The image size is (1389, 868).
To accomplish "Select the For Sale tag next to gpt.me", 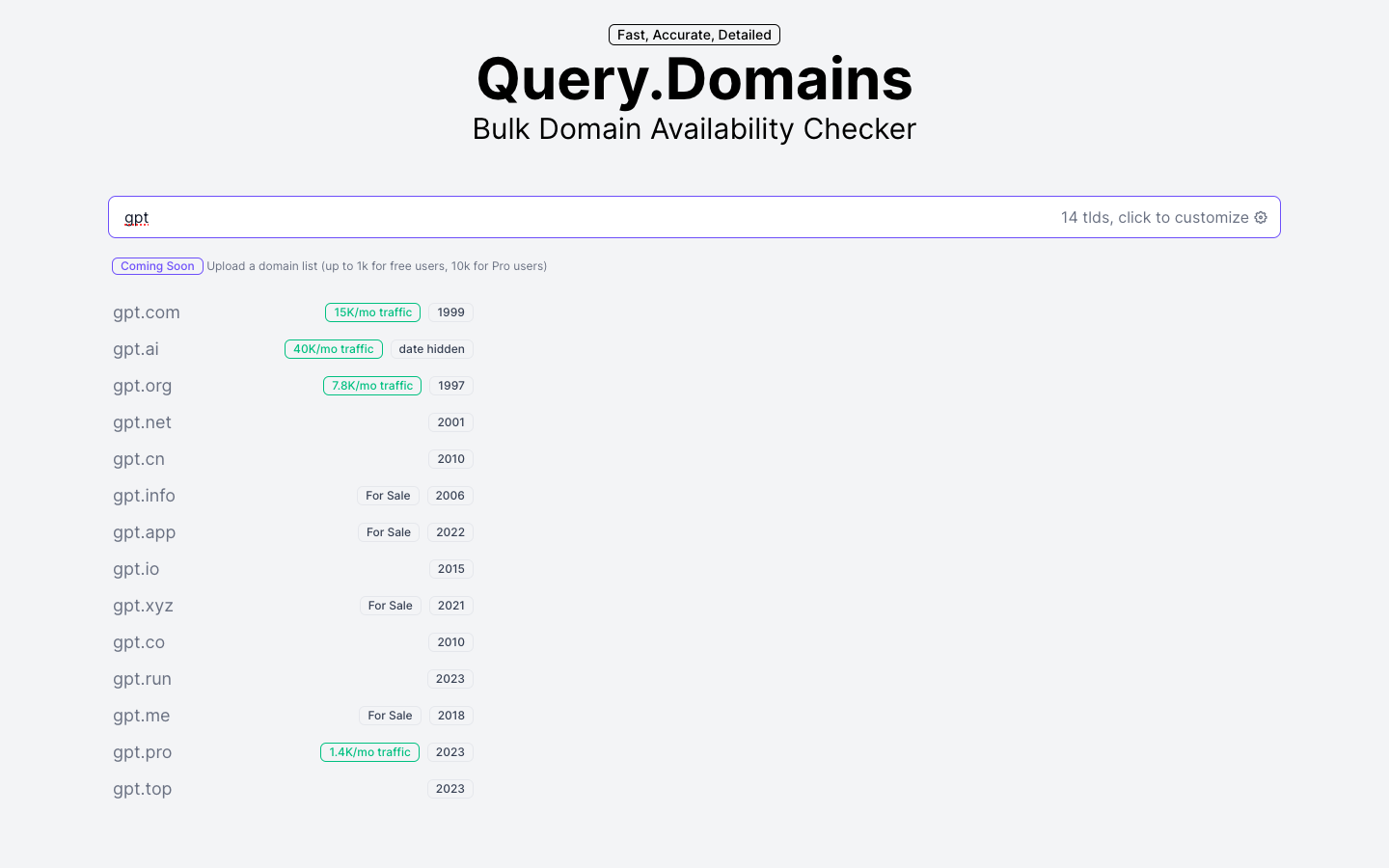I will pyautogui.click(x=390, y=715).
